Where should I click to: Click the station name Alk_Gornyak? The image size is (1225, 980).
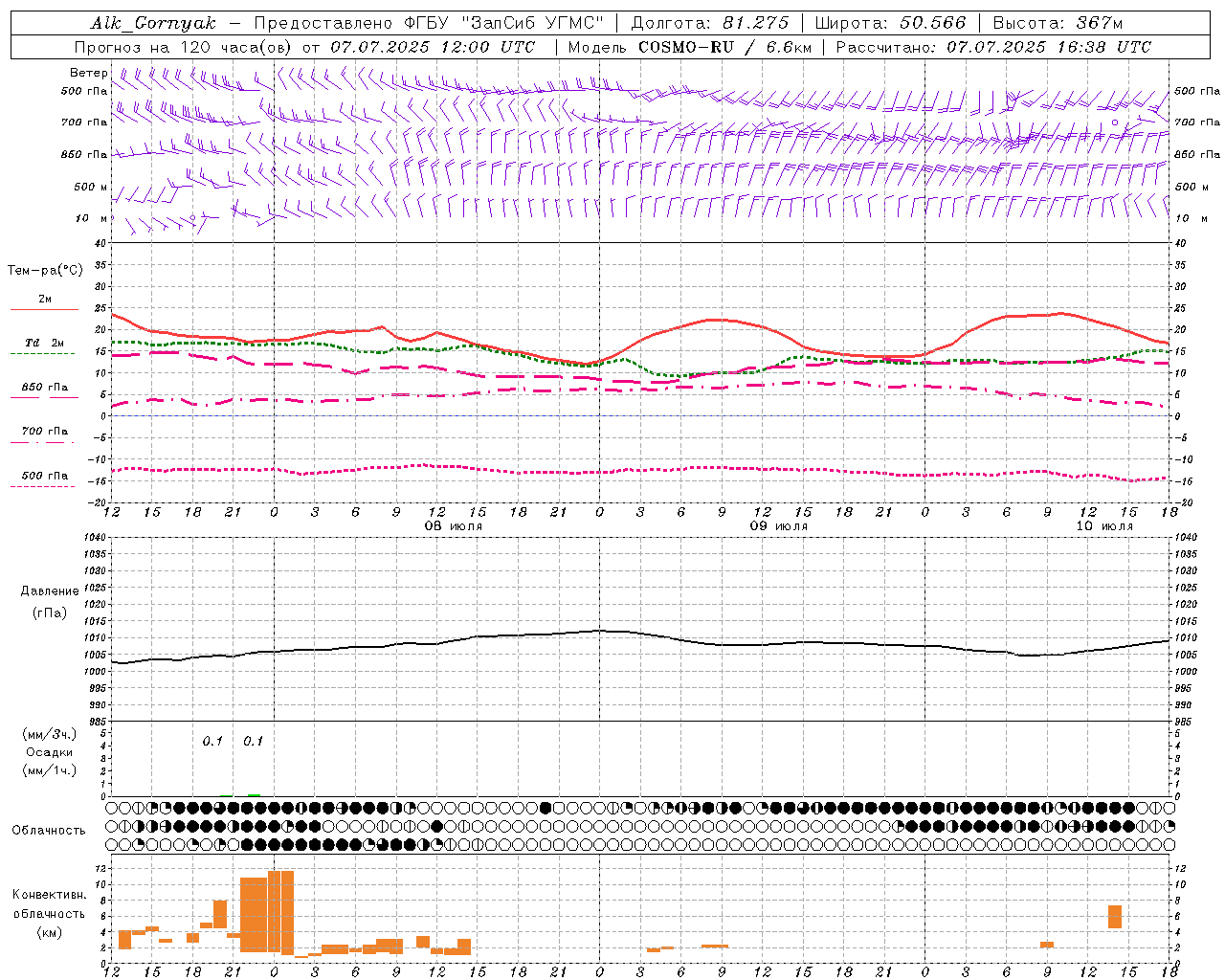click(154, 23)
